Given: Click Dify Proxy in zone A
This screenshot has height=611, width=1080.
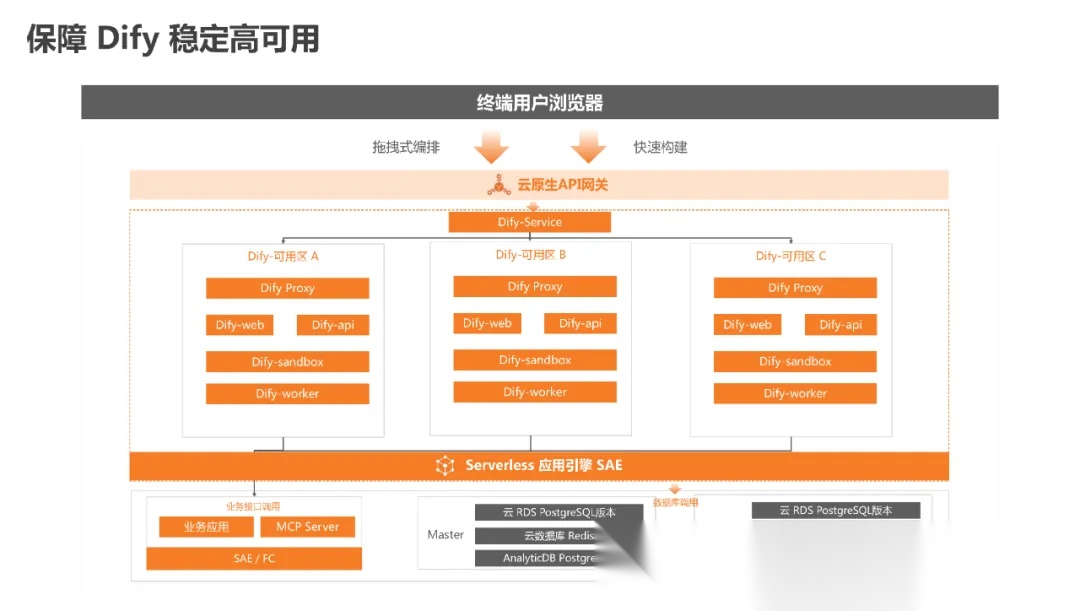Looking at the screenshot, I should [287, 288].
